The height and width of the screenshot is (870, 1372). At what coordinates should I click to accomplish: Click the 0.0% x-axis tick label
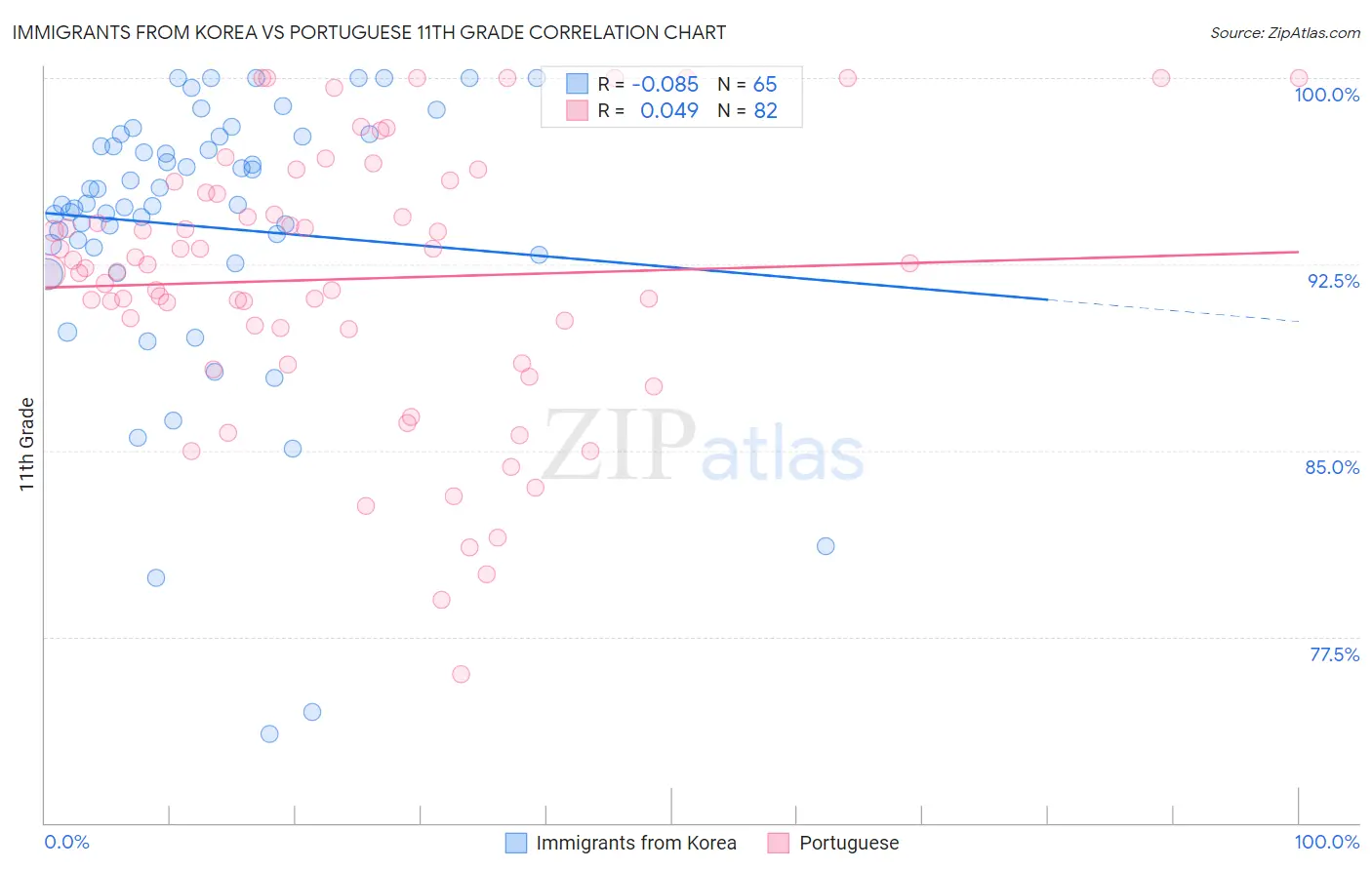[x=67, y=842]
